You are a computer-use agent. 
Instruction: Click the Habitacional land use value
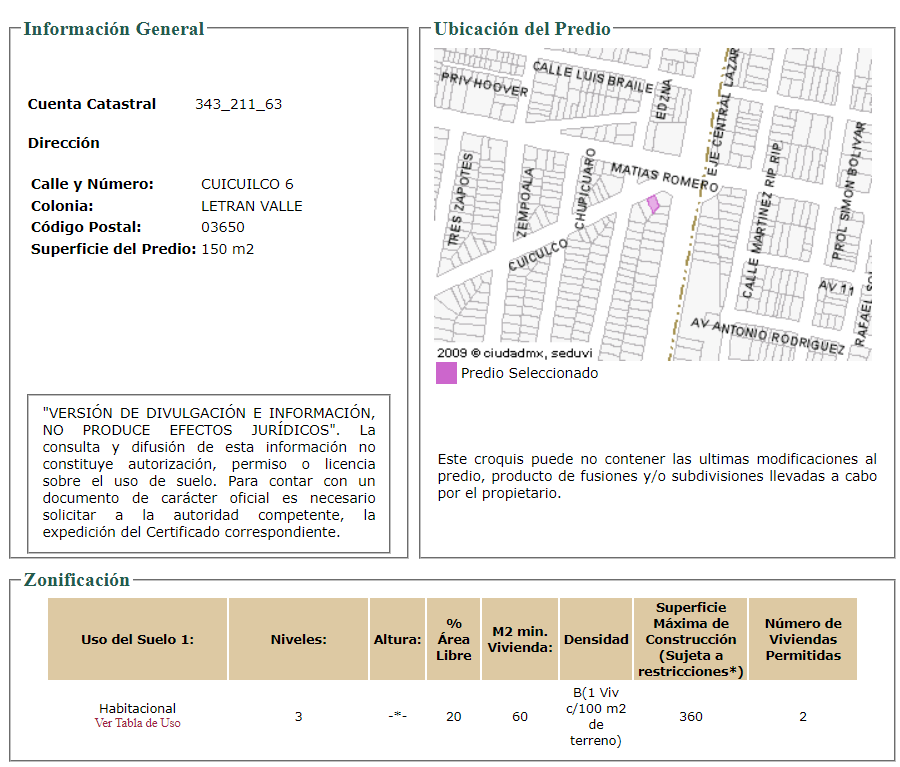[x=138, y=708]
